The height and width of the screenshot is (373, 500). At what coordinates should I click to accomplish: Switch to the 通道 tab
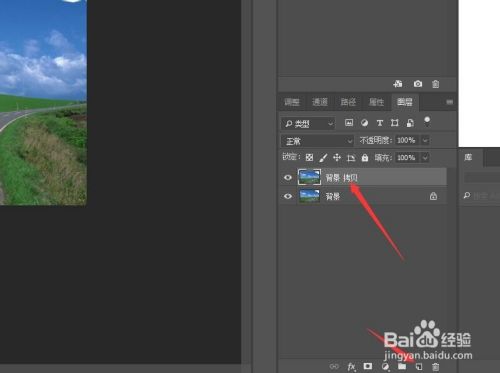(320, 102)
